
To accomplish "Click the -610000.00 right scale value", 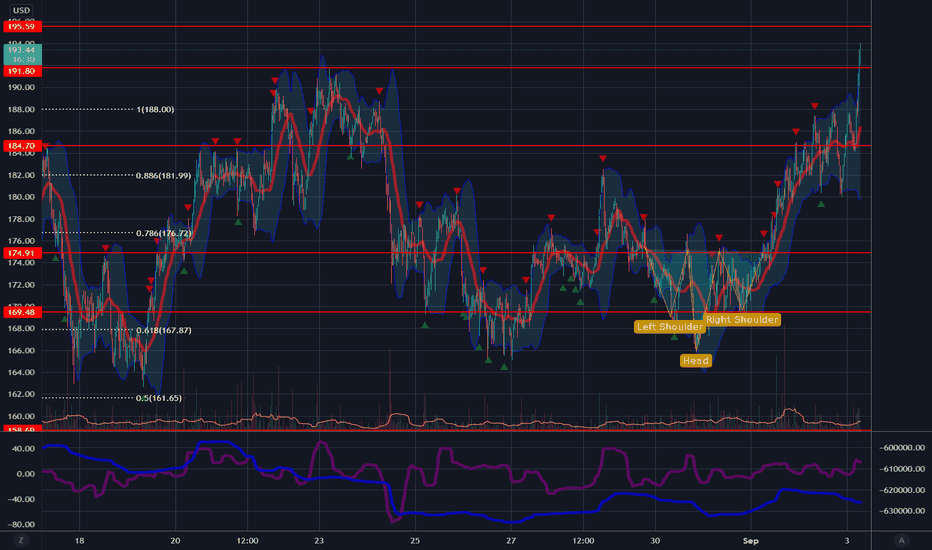I will (902, 469).
